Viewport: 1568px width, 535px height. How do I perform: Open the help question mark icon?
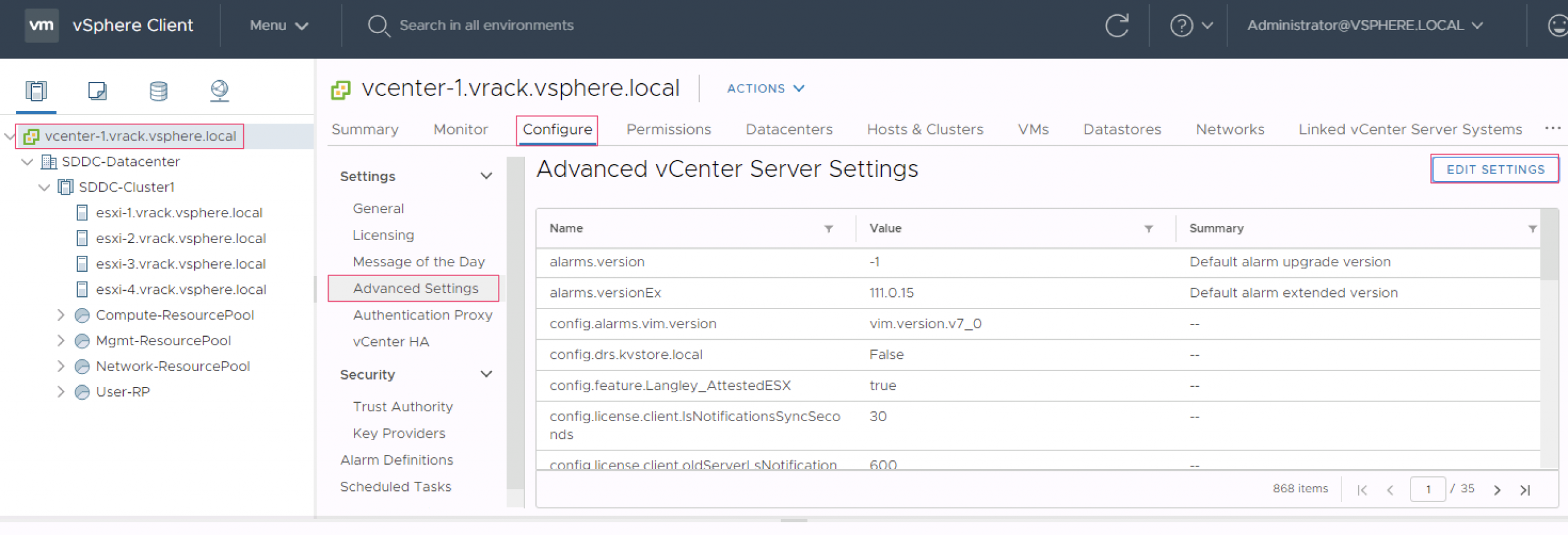(1181, 26)
